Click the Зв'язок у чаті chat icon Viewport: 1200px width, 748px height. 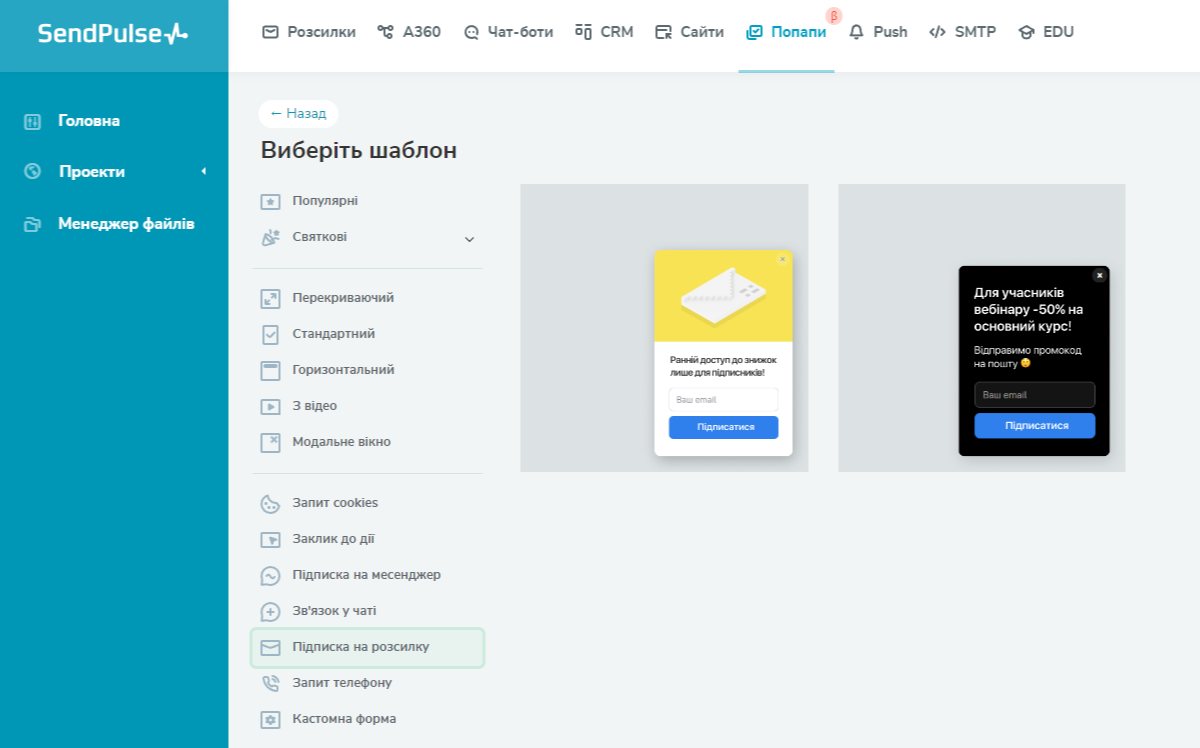[270, 612]
